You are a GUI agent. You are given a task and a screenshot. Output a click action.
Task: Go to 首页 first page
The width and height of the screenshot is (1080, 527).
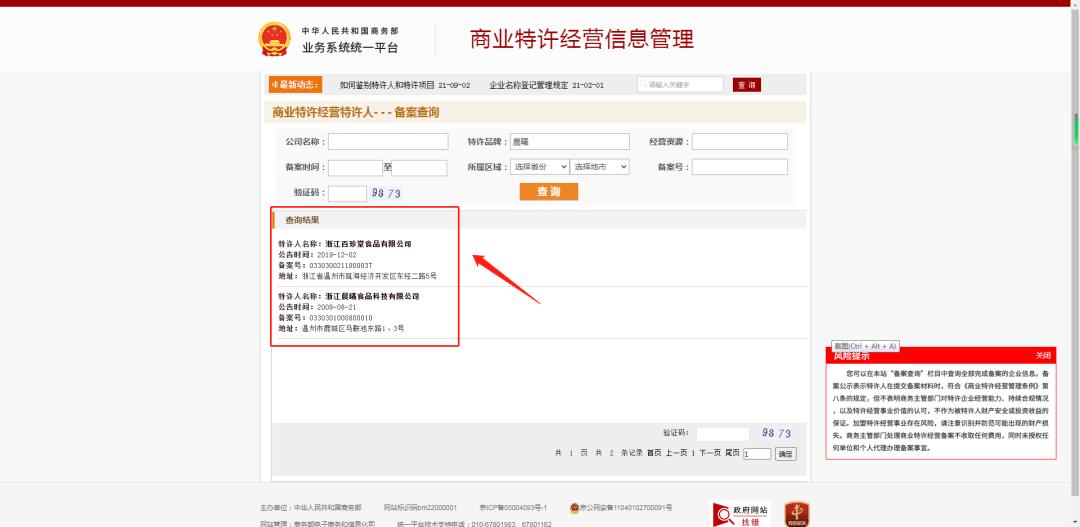click(x=654, y=453)
